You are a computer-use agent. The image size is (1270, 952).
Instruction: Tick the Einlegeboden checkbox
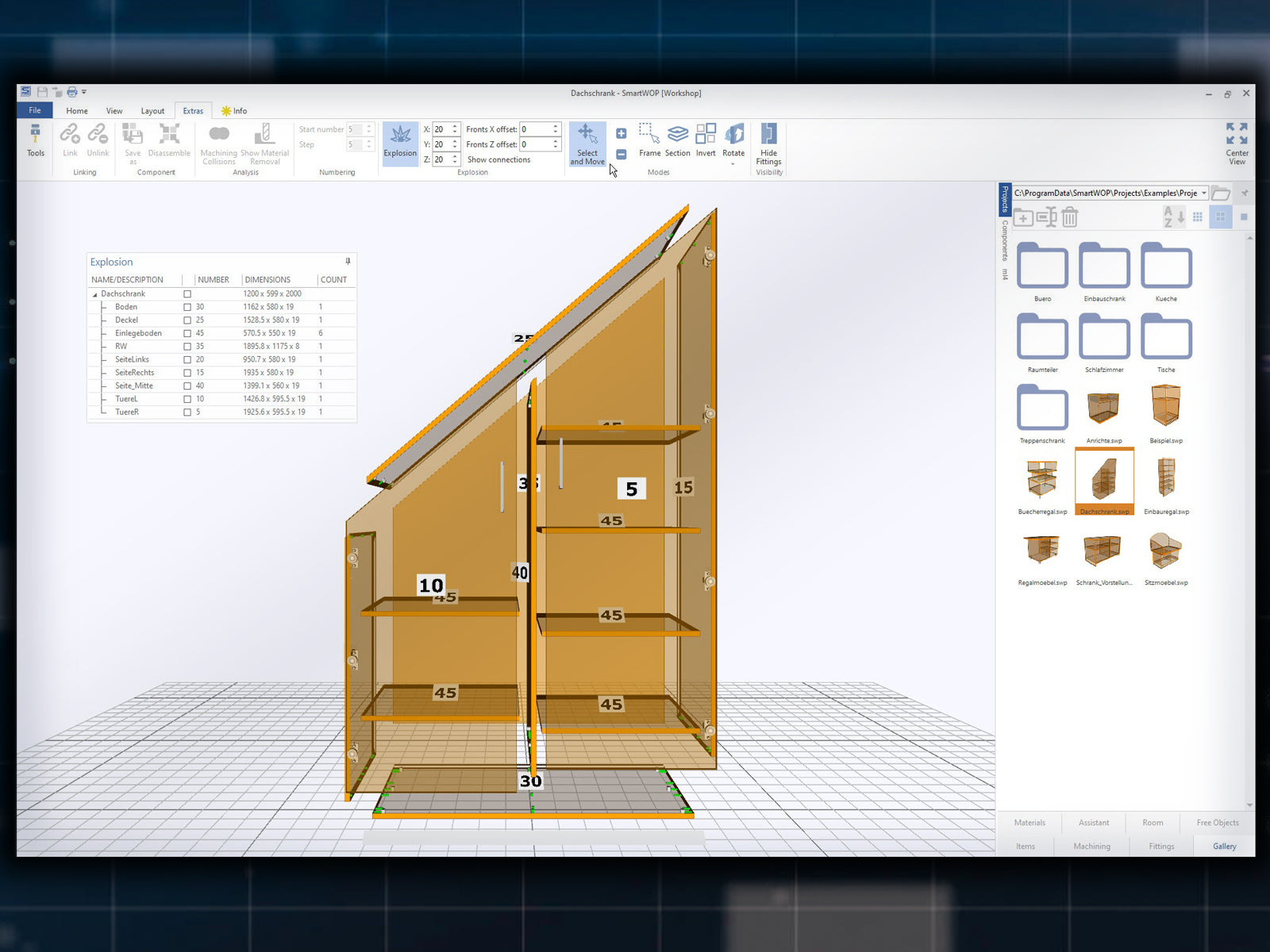point(187,333)
